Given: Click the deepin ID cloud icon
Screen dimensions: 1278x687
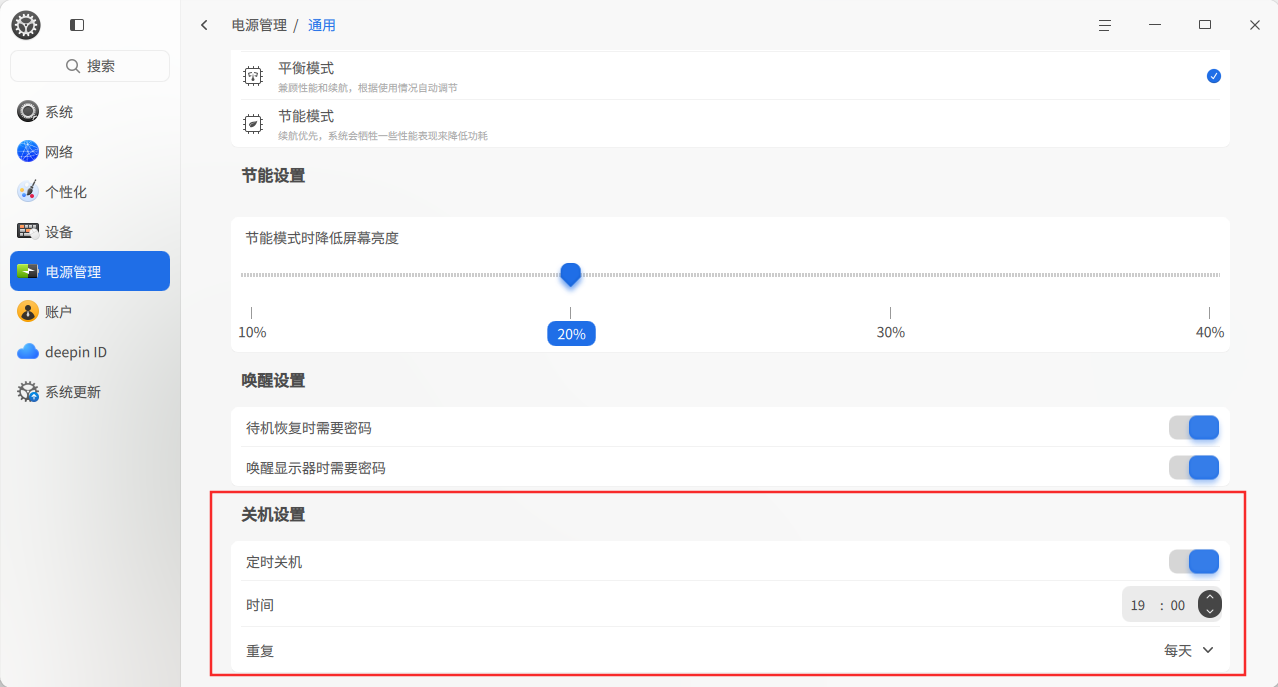Looking at the screenshot, I should point(28,352).
